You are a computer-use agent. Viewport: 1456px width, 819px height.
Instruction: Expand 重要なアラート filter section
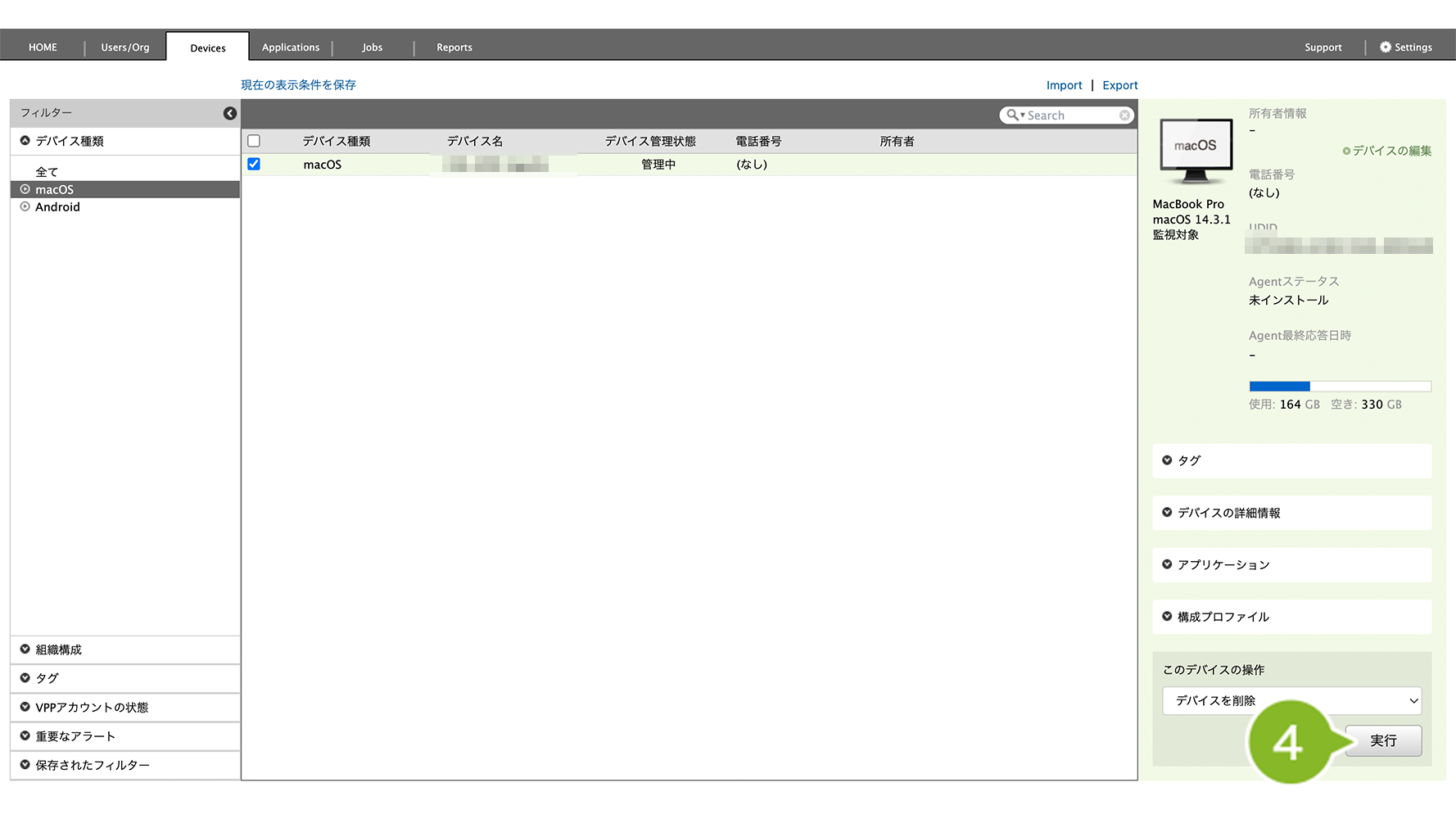[25, 735]
